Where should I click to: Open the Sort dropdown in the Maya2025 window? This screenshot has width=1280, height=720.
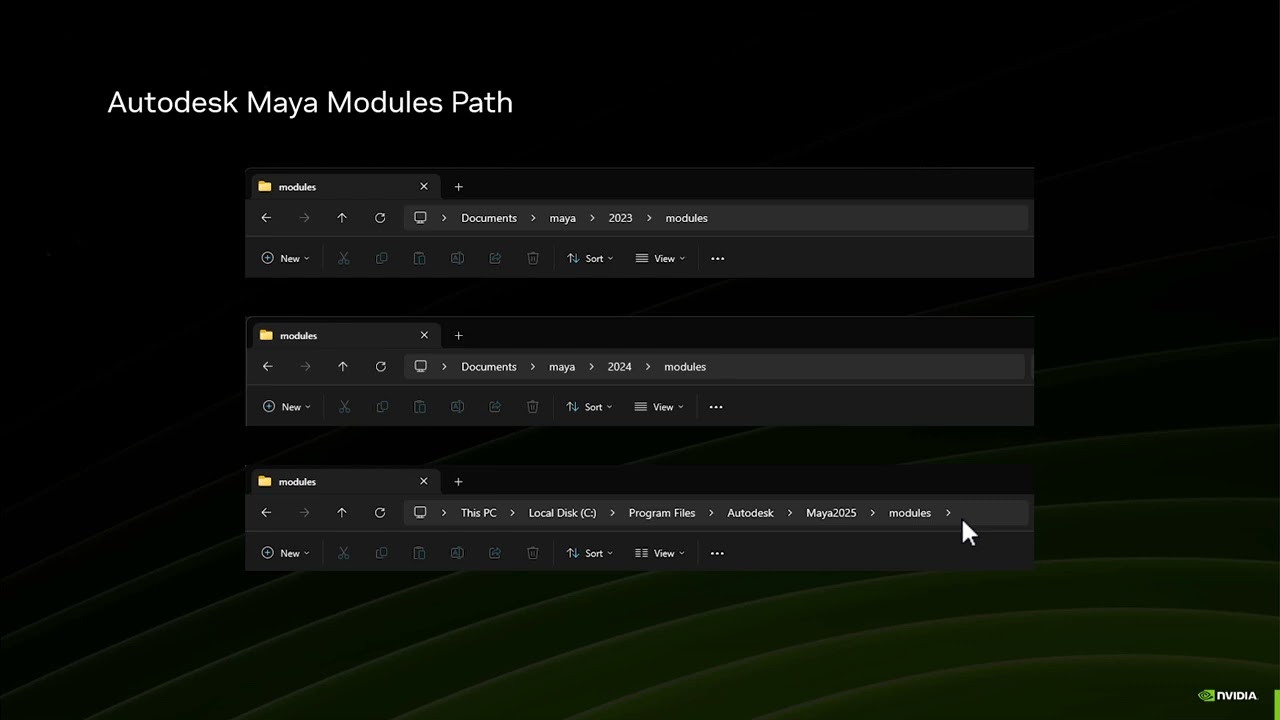click(x=590, y=553)
